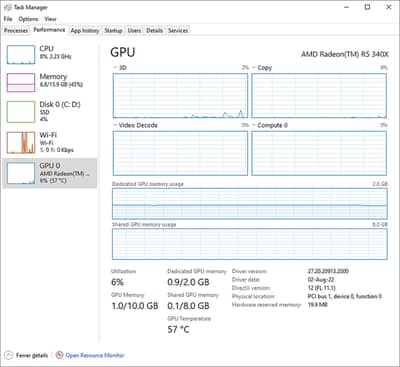Viewport: 400px width, 367px height.
Task: Open the Options menu
Action: (x=28, y=19)
